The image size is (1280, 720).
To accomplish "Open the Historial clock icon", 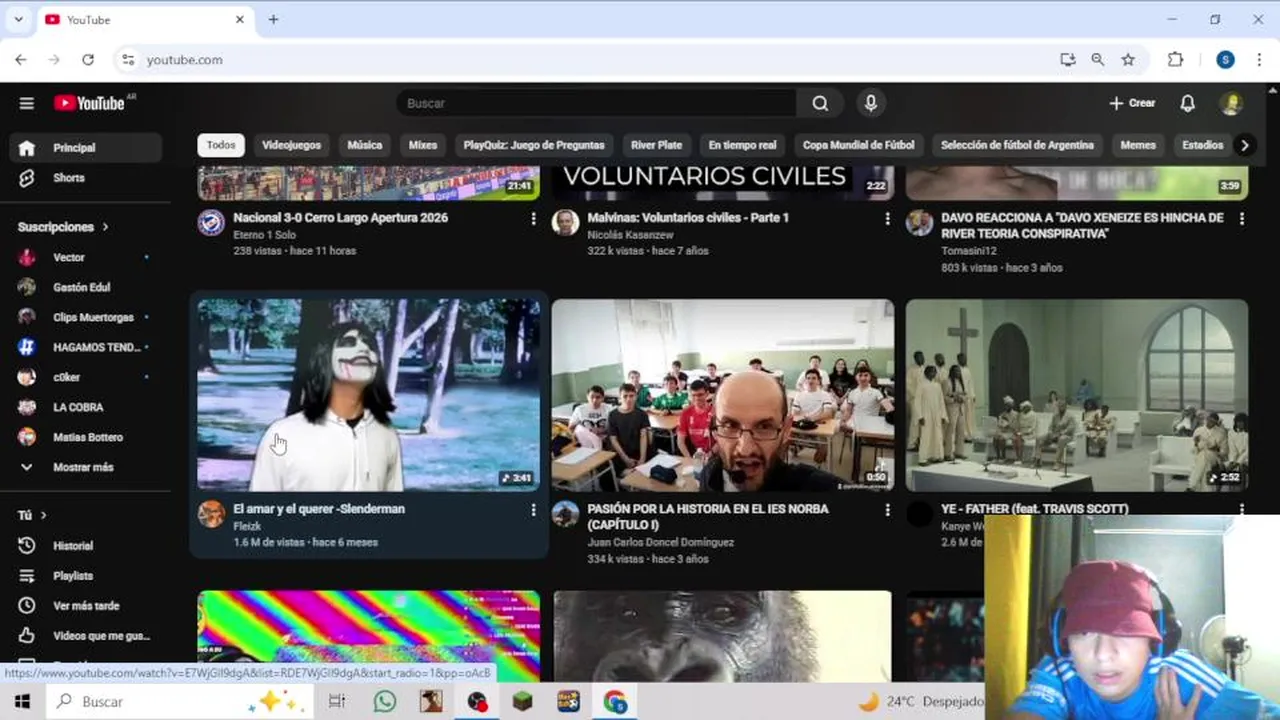I will (x=27, y=546).
